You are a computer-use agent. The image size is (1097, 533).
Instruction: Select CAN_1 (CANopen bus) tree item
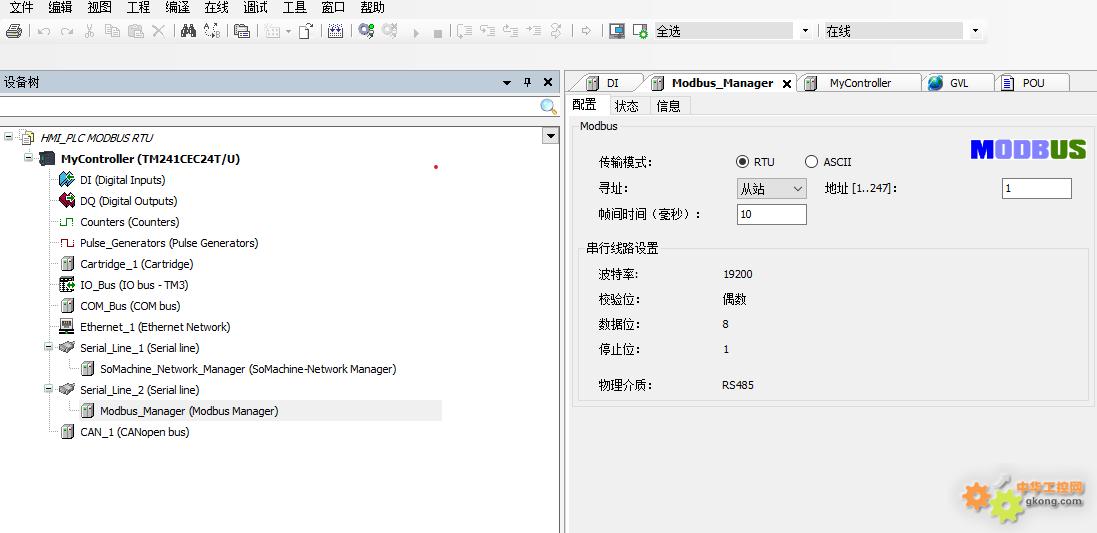(134, 432)
